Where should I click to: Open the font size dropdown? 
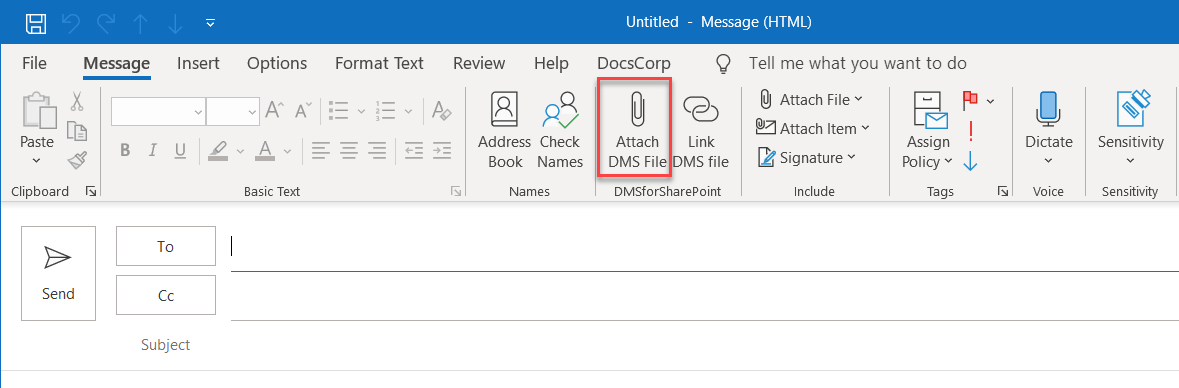coord(252,112)
